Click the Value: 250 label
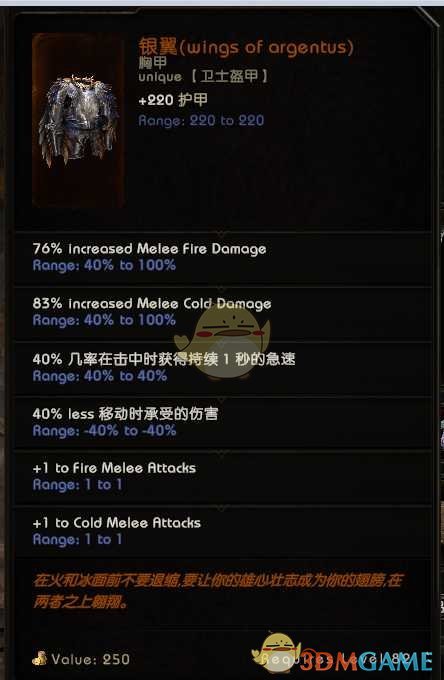This screenshot has width=444, height=680. click(90, 659)
